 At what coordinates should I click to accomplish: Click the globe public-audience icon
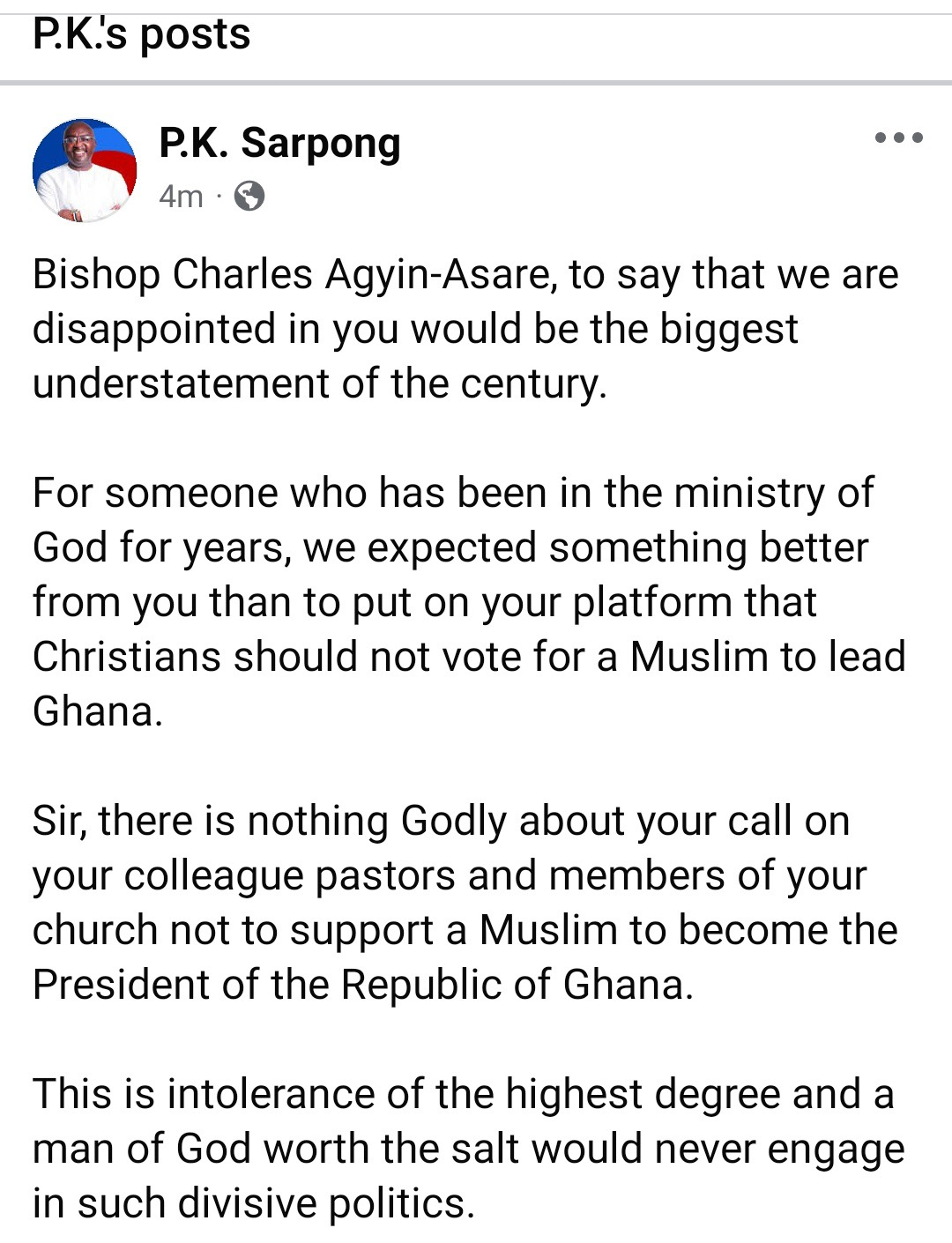point(249,196)
